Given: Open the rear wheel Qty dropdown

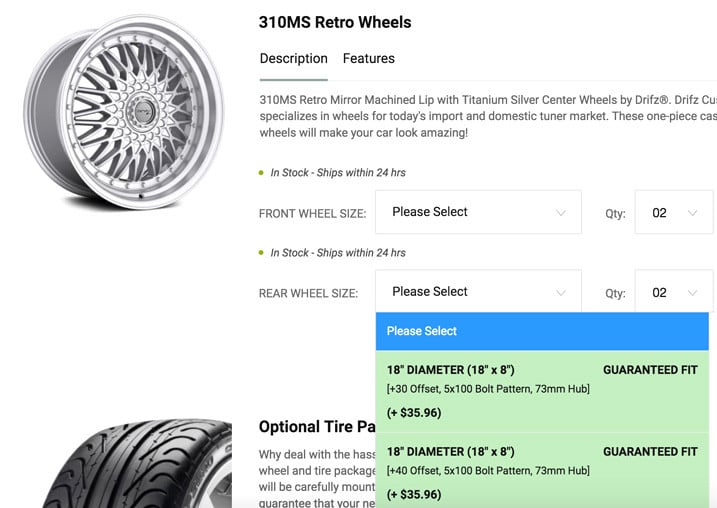Looking at the screenshot, I should [x=674, y=292].
